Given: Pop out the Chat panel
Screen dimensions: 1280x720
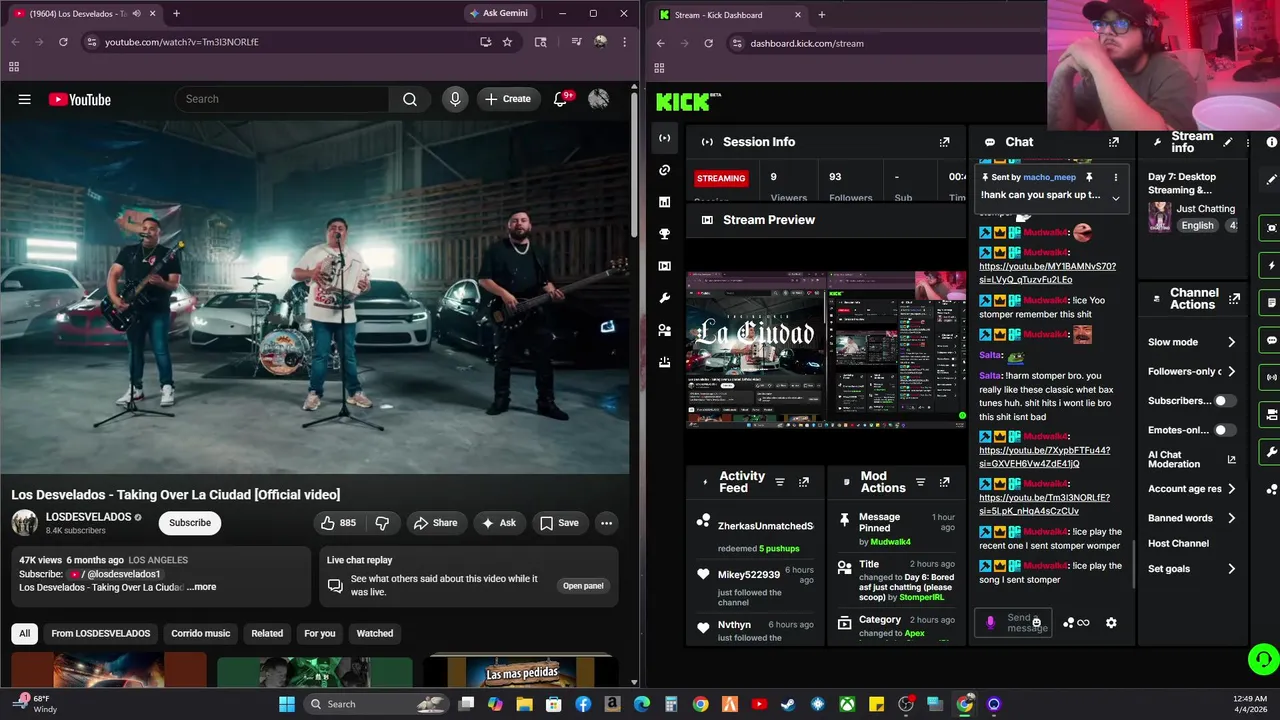Looking at the screenshot, I should tap(1113, 142).
